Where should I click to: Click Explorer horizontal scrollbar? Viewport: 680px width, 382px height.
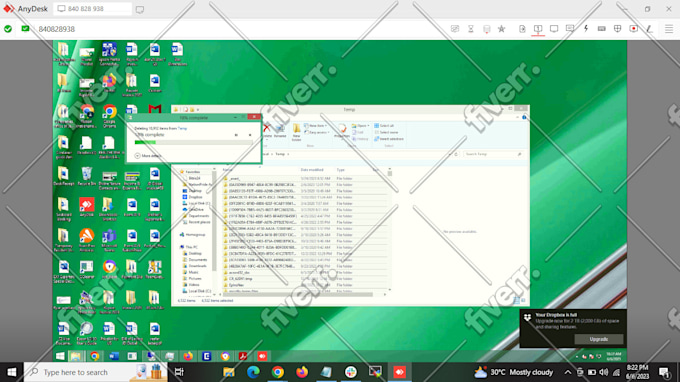point(299,294)
